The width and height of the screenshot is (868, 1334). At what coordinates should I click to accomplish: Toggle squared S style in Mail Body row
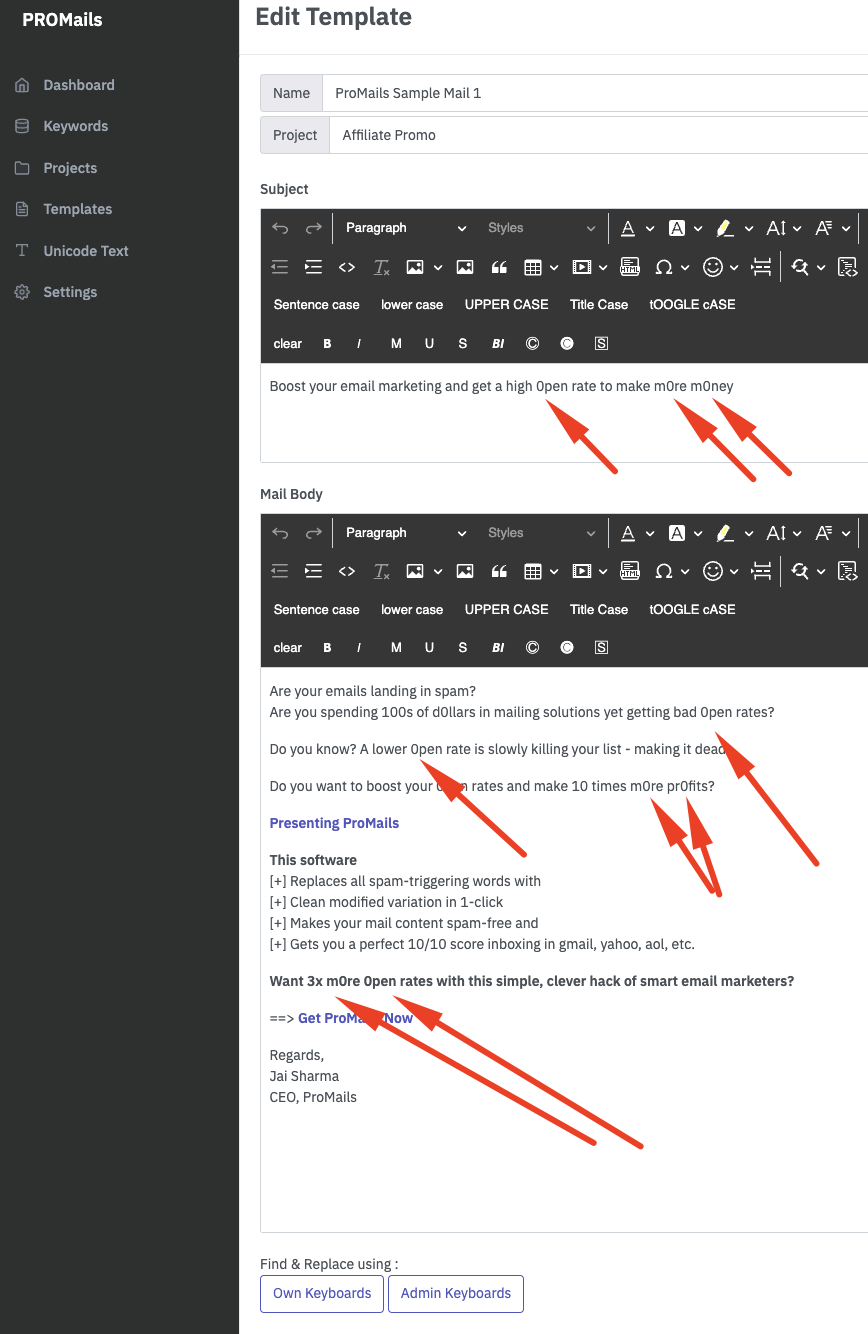click(x=601, y=648)
